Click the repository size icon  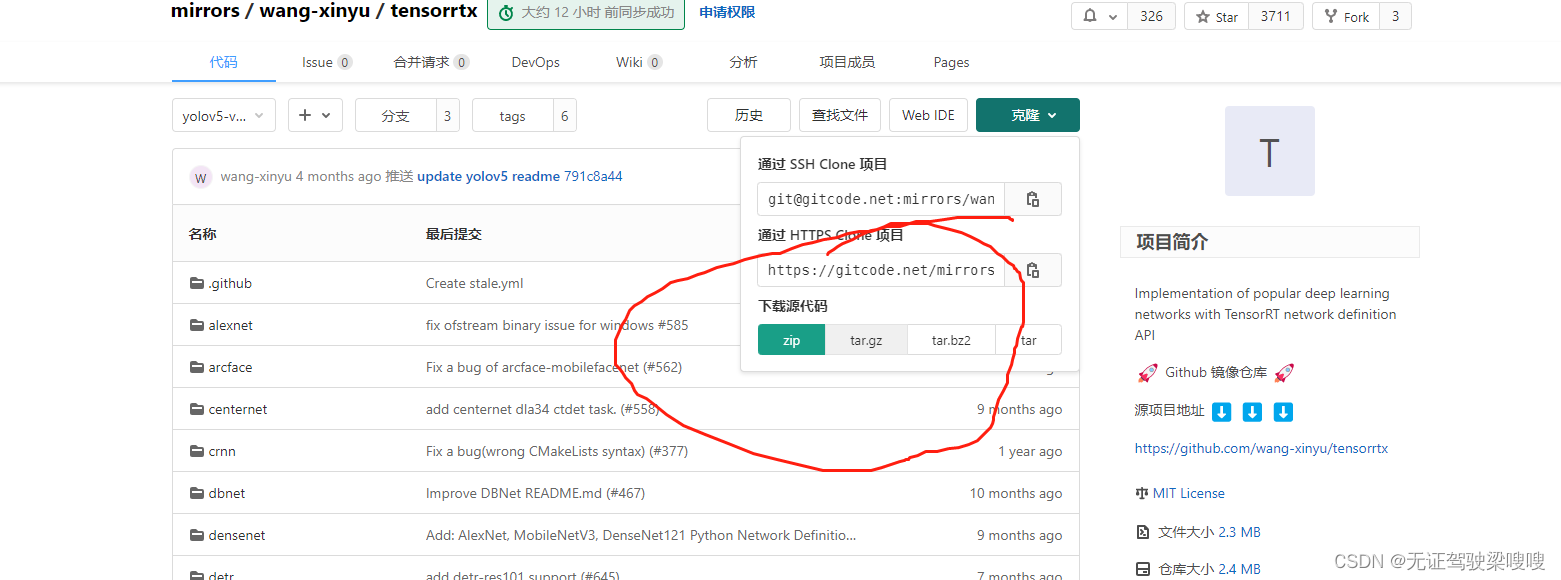click(1142, 569)
